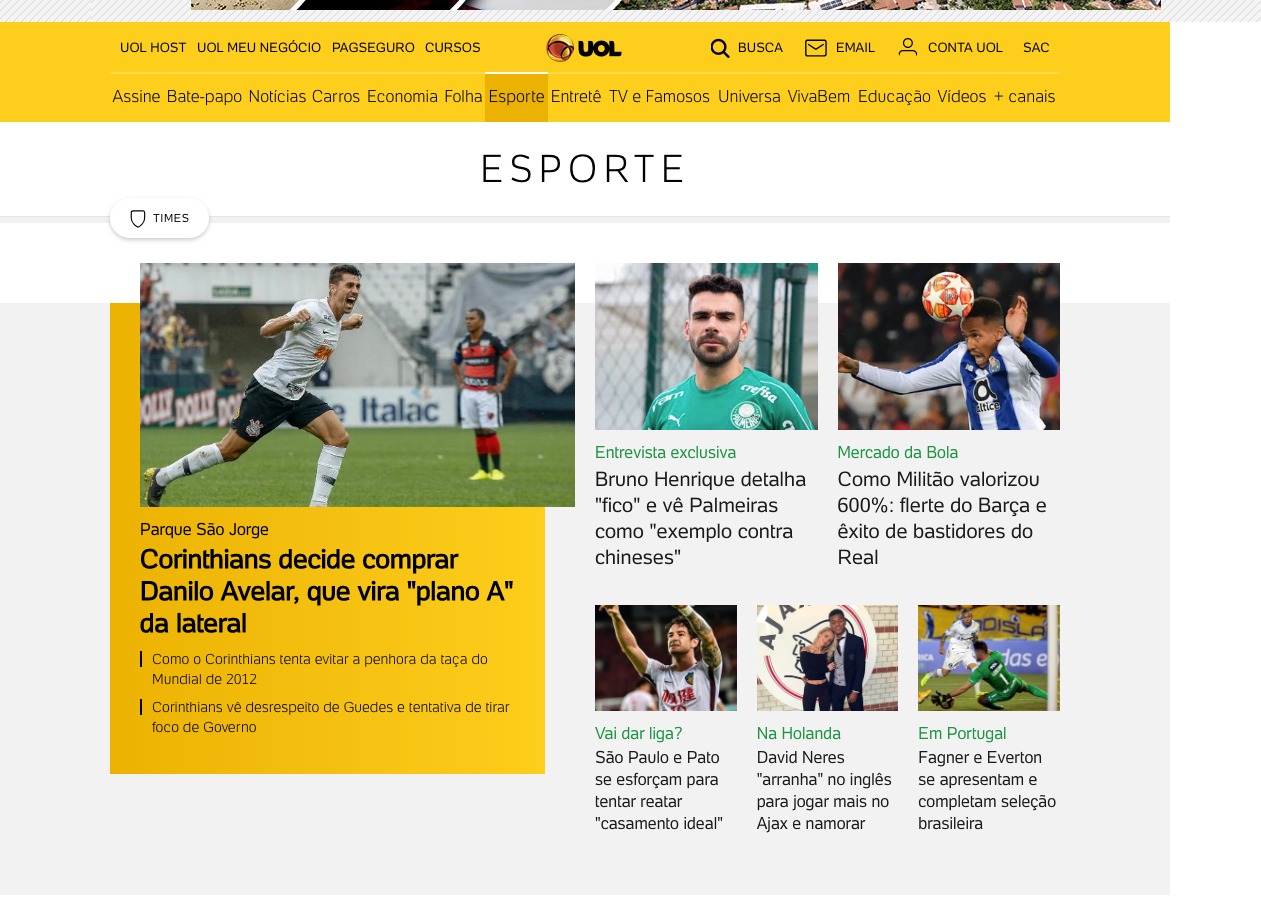
Task: Open the UOL HOST link
Action: point(153,48)
